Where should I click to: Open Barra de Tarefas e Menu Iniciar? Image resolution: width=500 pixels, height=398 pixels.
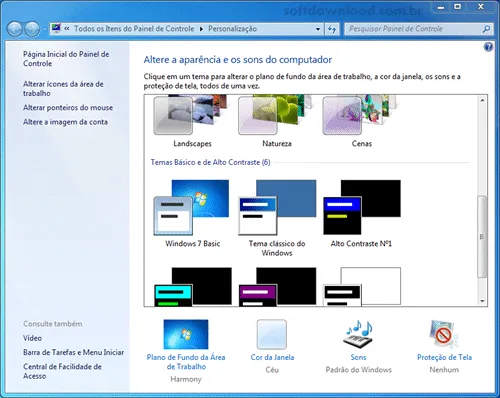point(73,352)
